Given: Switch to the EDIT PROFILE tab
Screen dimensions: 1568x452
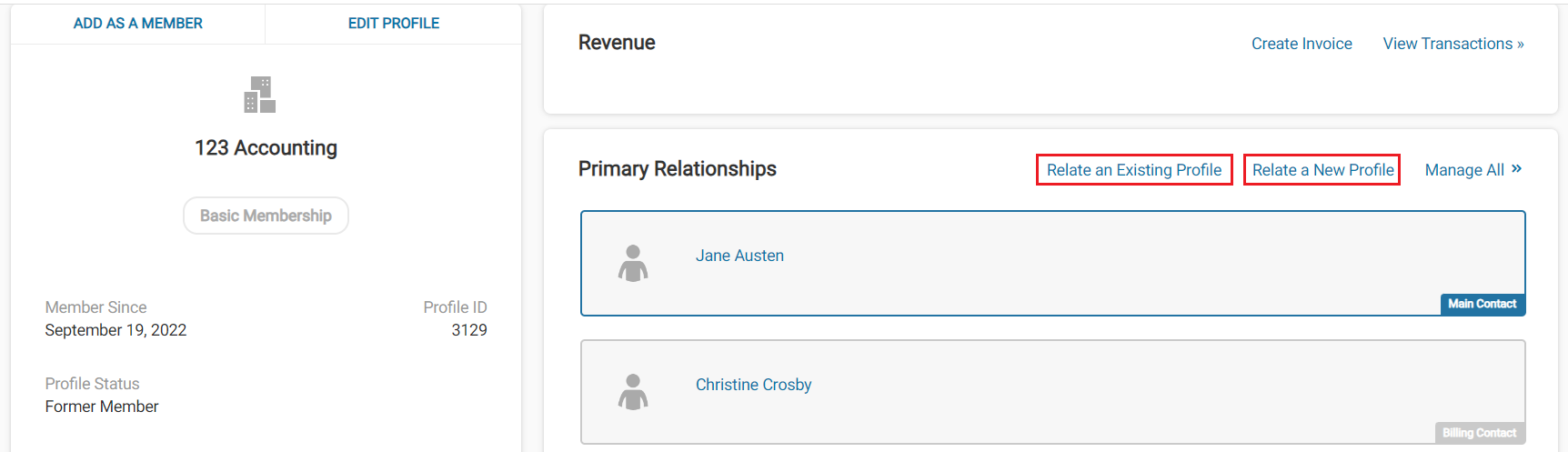Looking at the screenshot, I should [394, 24].
